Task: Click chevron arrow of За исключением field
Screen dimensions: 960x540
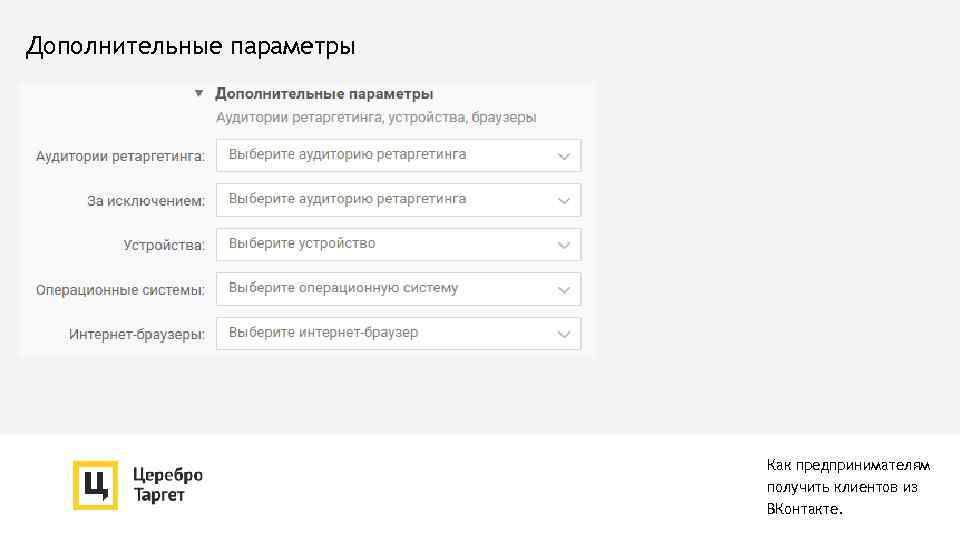Action: [564, 200]
